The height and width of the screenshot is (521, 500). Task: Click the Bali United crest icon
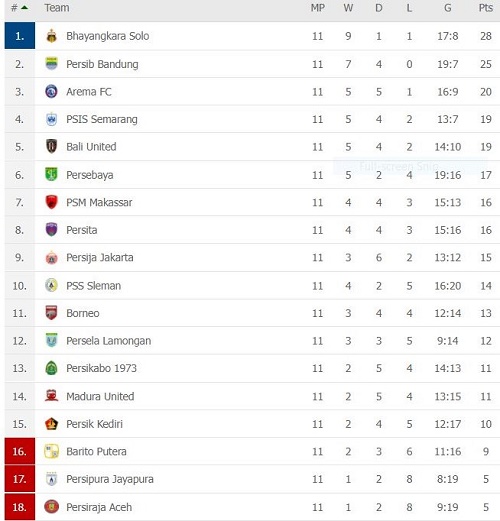coord(51,146)
